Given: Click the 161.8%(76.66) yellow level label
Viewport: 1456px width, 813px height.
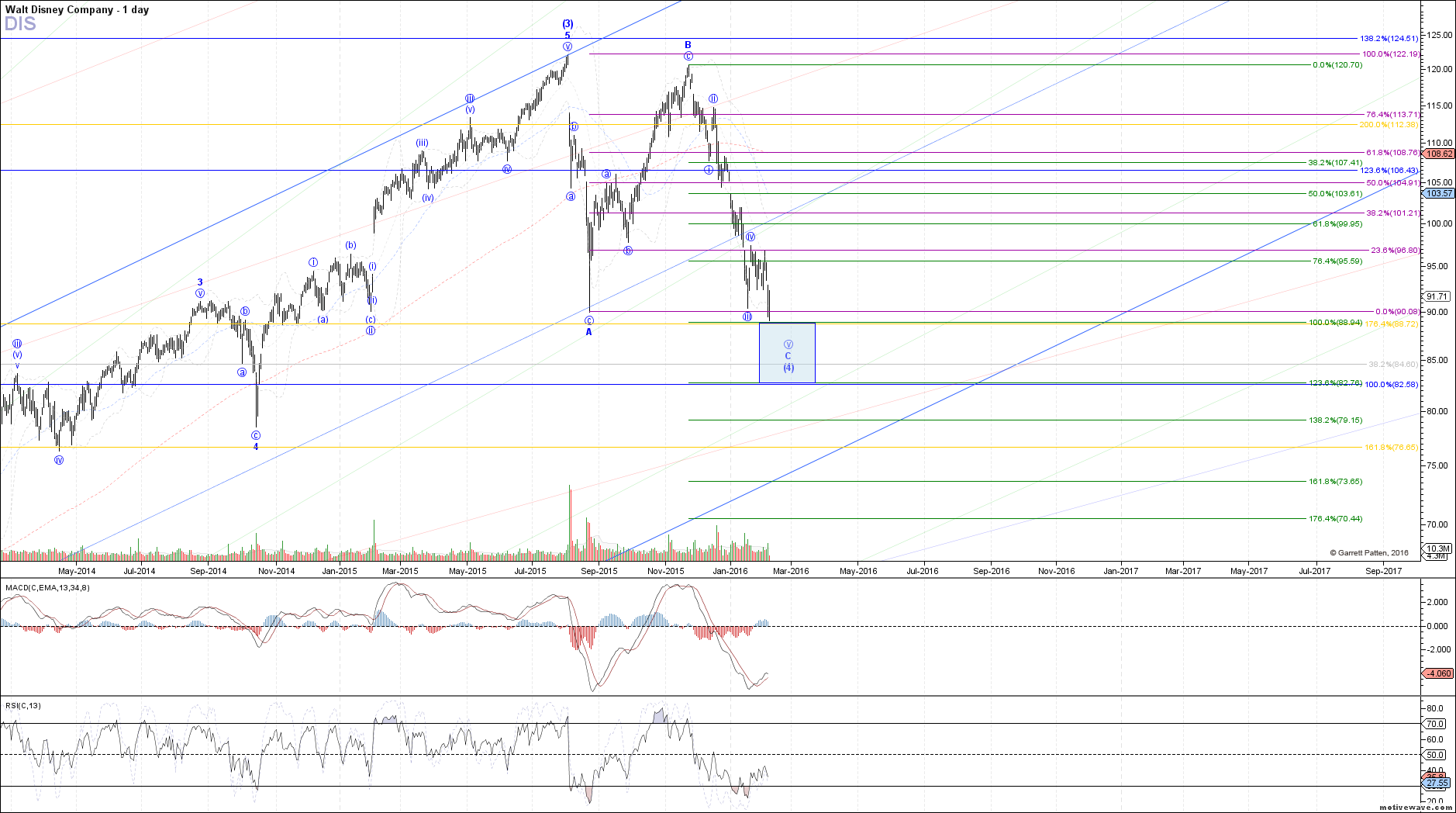Looking at the screenshot, I should (1391, 447).
